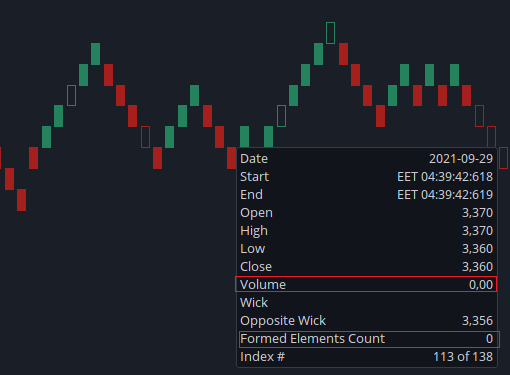Click the empty Wick row
The image size is (510, 375).
point(367,303)
